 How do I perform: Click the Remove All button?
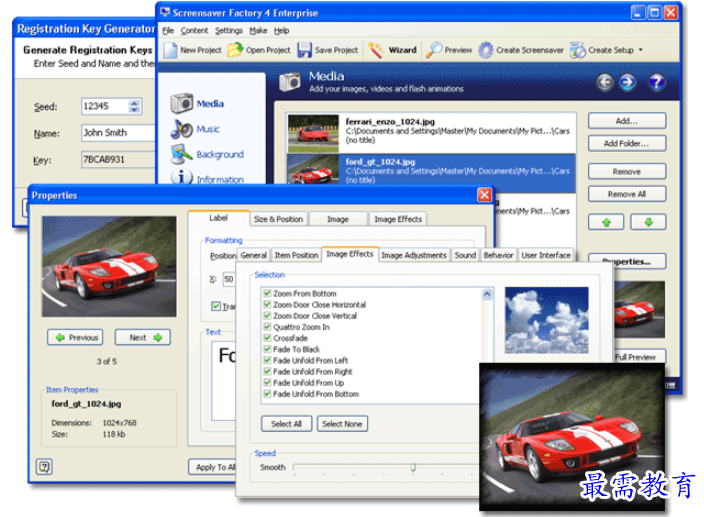(627, 194)
